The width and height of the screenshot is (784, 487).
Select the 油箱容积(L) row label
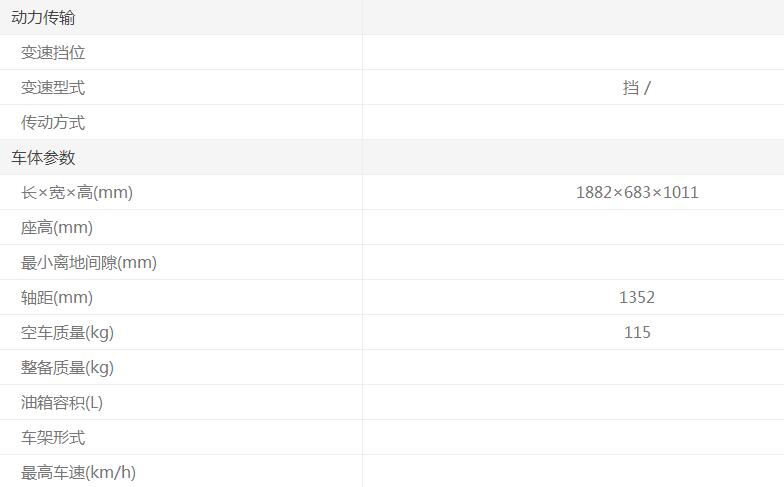click(62, 403)
